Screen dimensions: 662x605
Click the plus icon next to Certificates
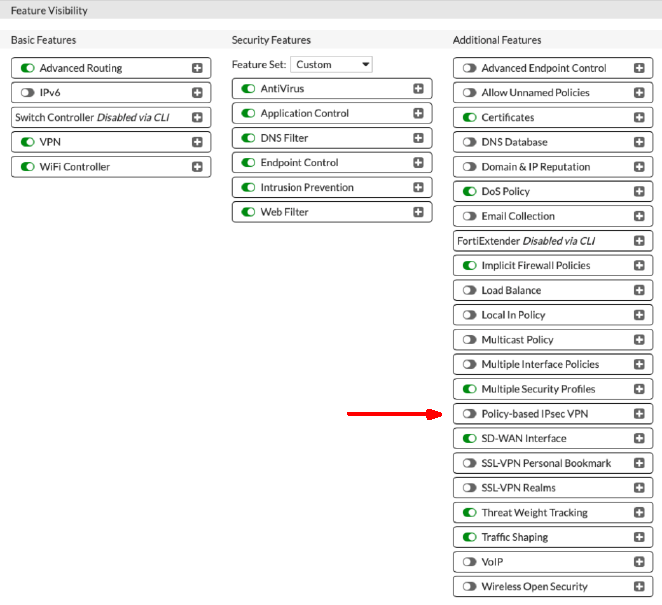click(639, 118)
